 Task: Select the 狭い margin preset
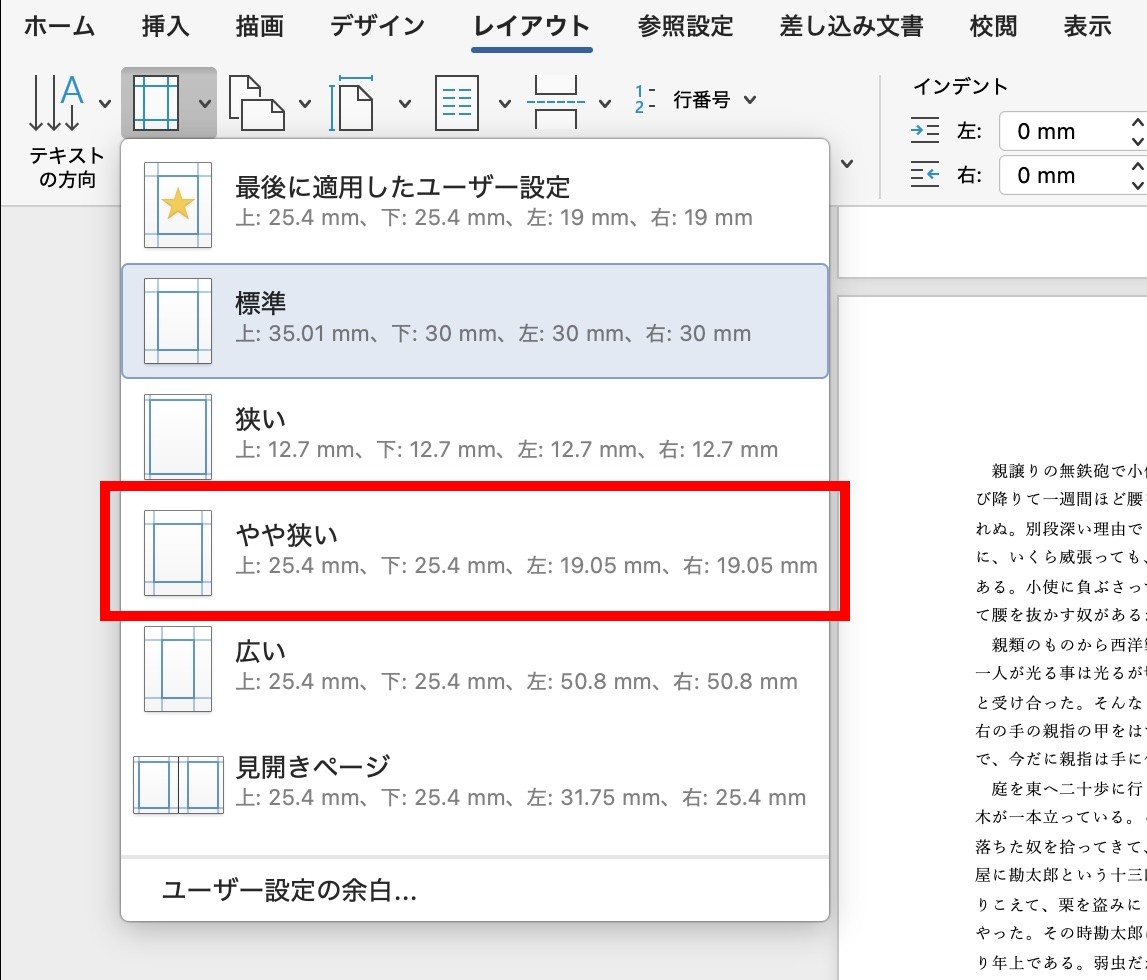(475, 437)
